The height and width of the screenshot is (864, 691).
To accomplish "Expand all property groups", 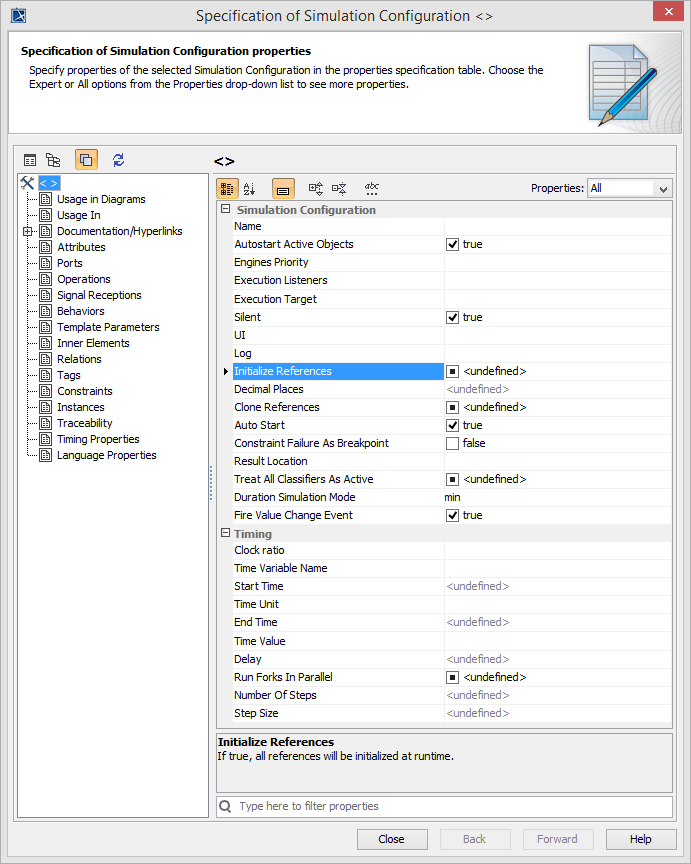I will click(x=315, y=188).
